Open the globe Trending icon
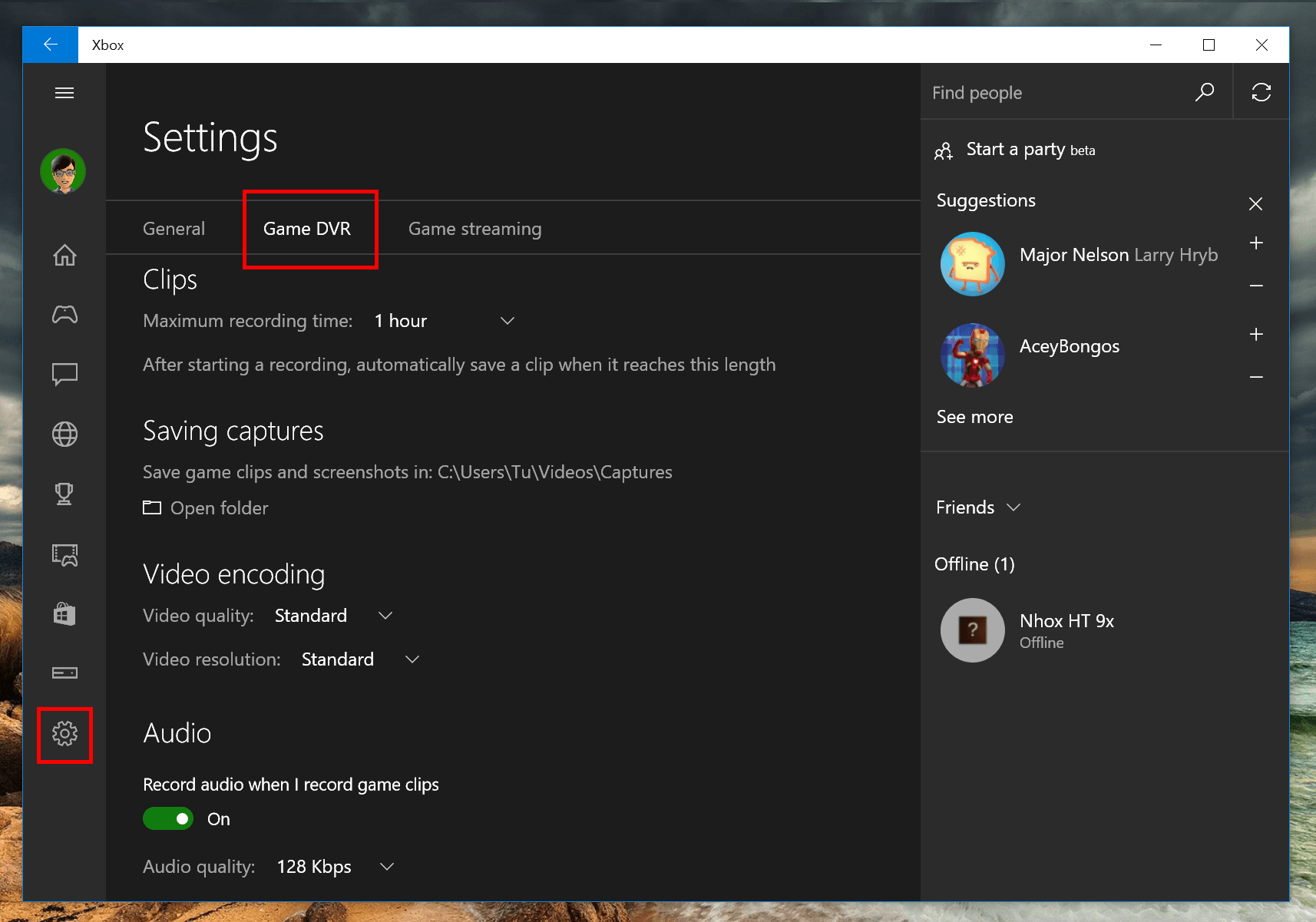 click(64, 435)
